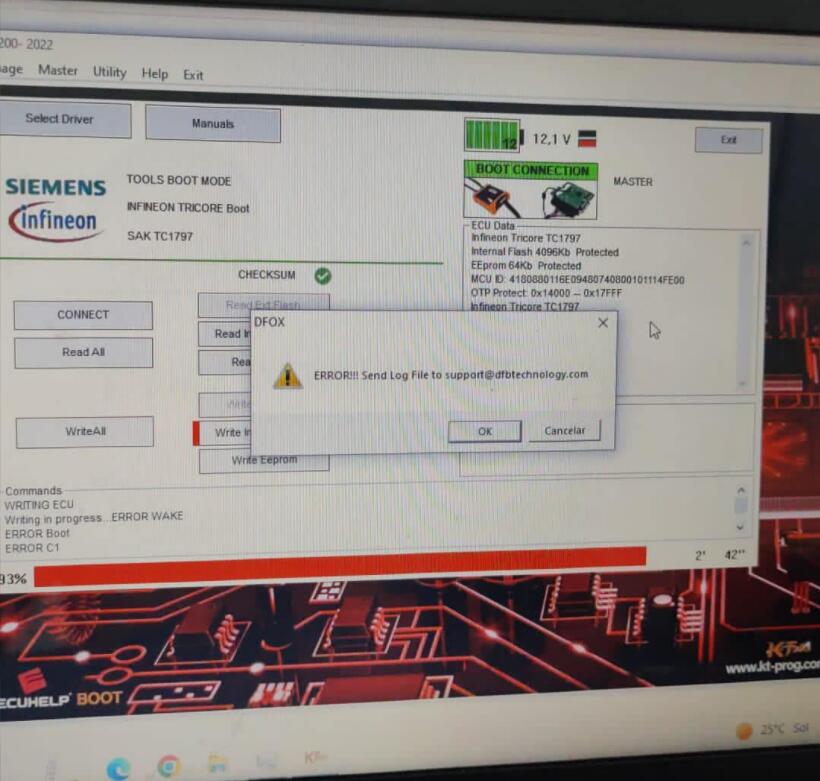The height and width of the screenshot is (781, 820).
Task: Click the WRITING ECU log line
Action: pyautogui.click(x=39, y=505)
